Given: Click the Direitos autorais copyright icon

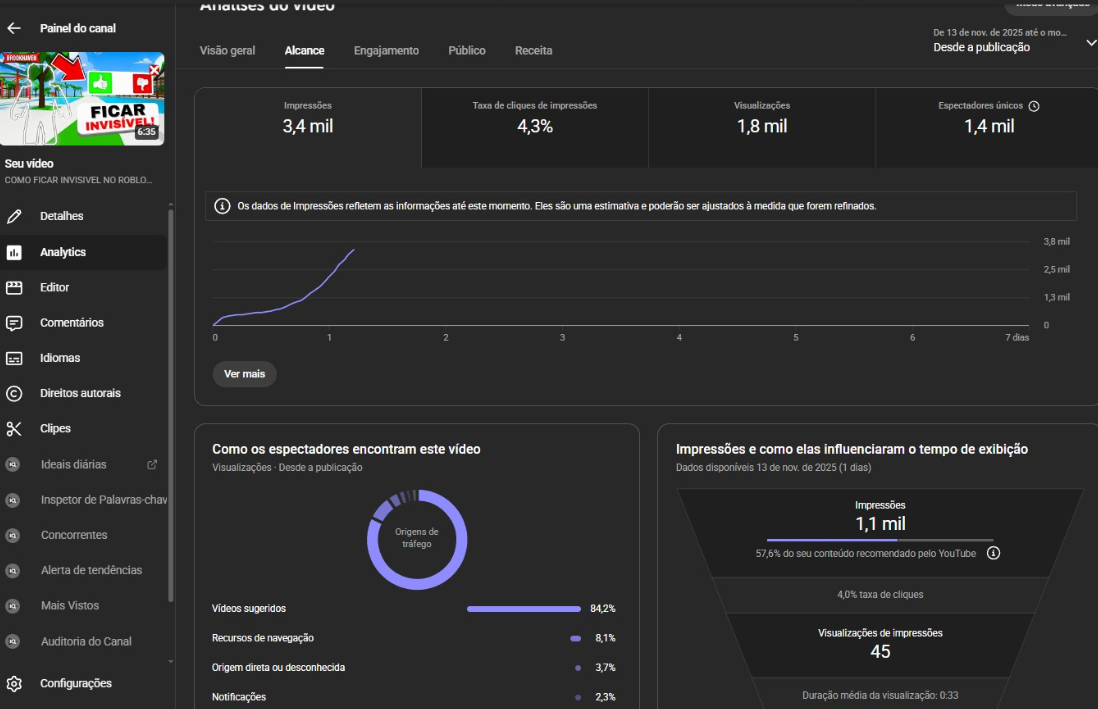Looking at the screenshot, I should point(14,393).
